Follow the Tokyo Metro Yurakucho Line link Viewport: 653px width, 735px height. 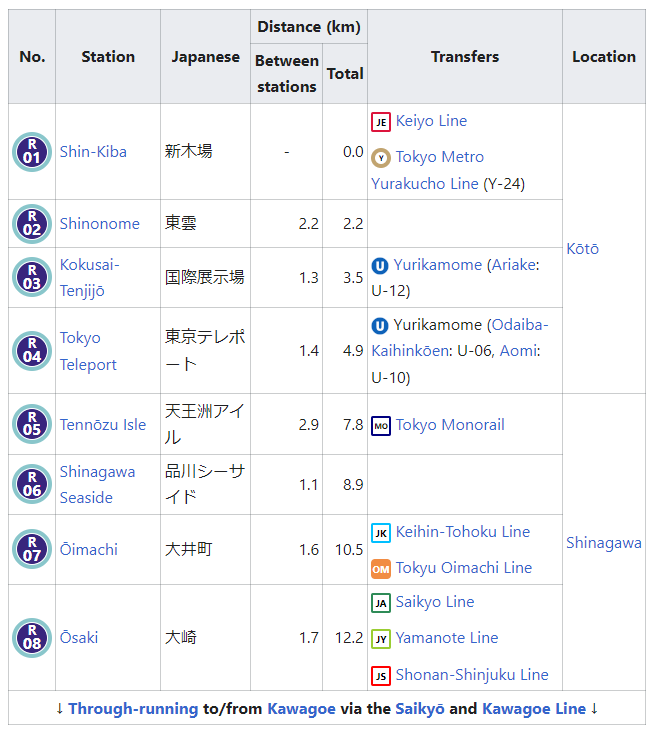click(428, 170)
